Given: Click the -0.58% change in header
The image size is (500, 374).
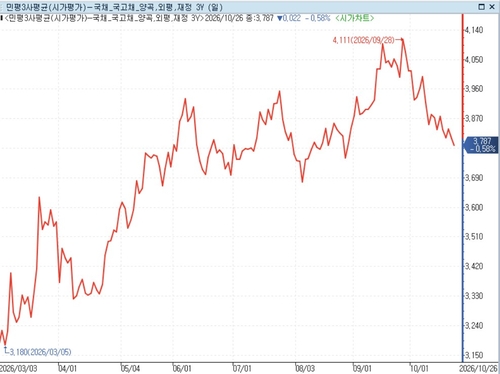Looking at the screenshot, I should tap(317, 18).
